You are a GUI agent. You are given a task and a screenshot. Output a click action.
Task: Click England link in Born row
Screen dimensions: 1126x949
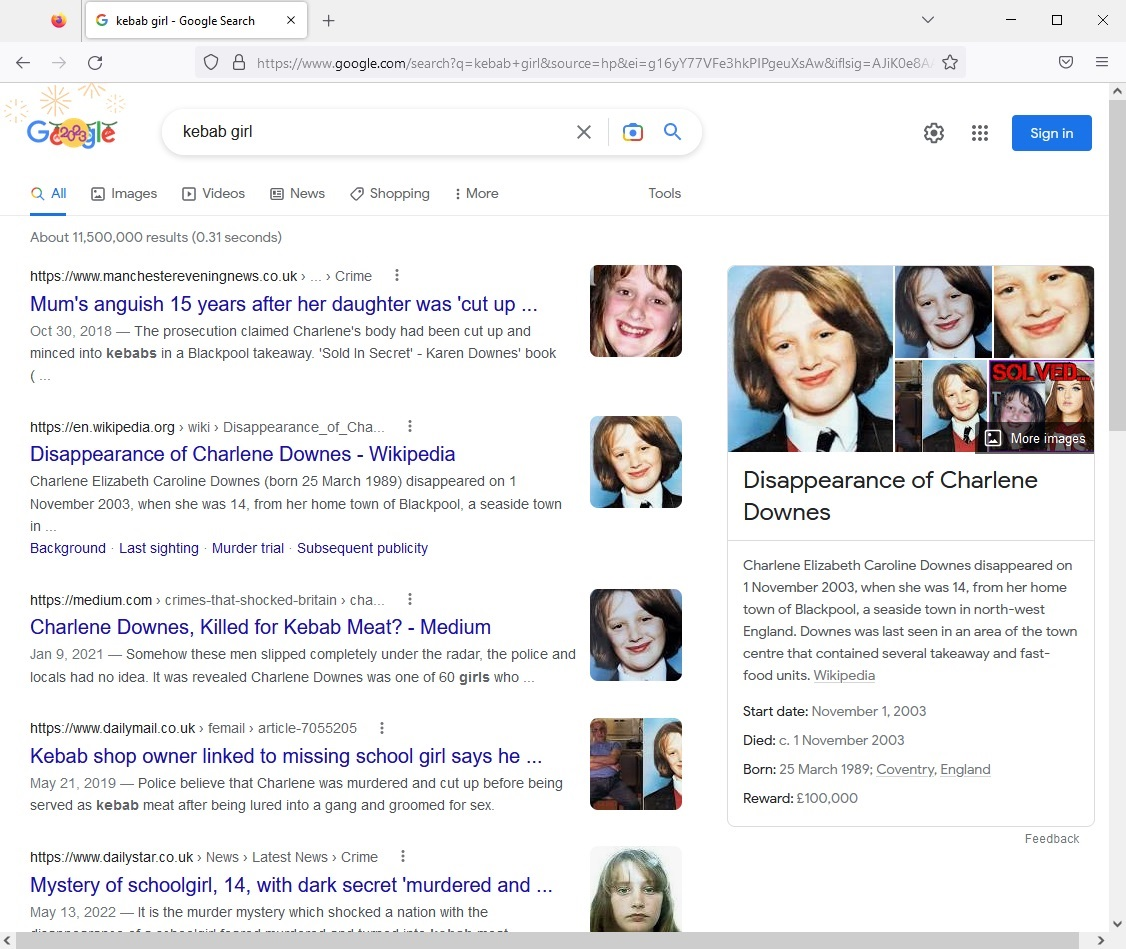[965, 770]
